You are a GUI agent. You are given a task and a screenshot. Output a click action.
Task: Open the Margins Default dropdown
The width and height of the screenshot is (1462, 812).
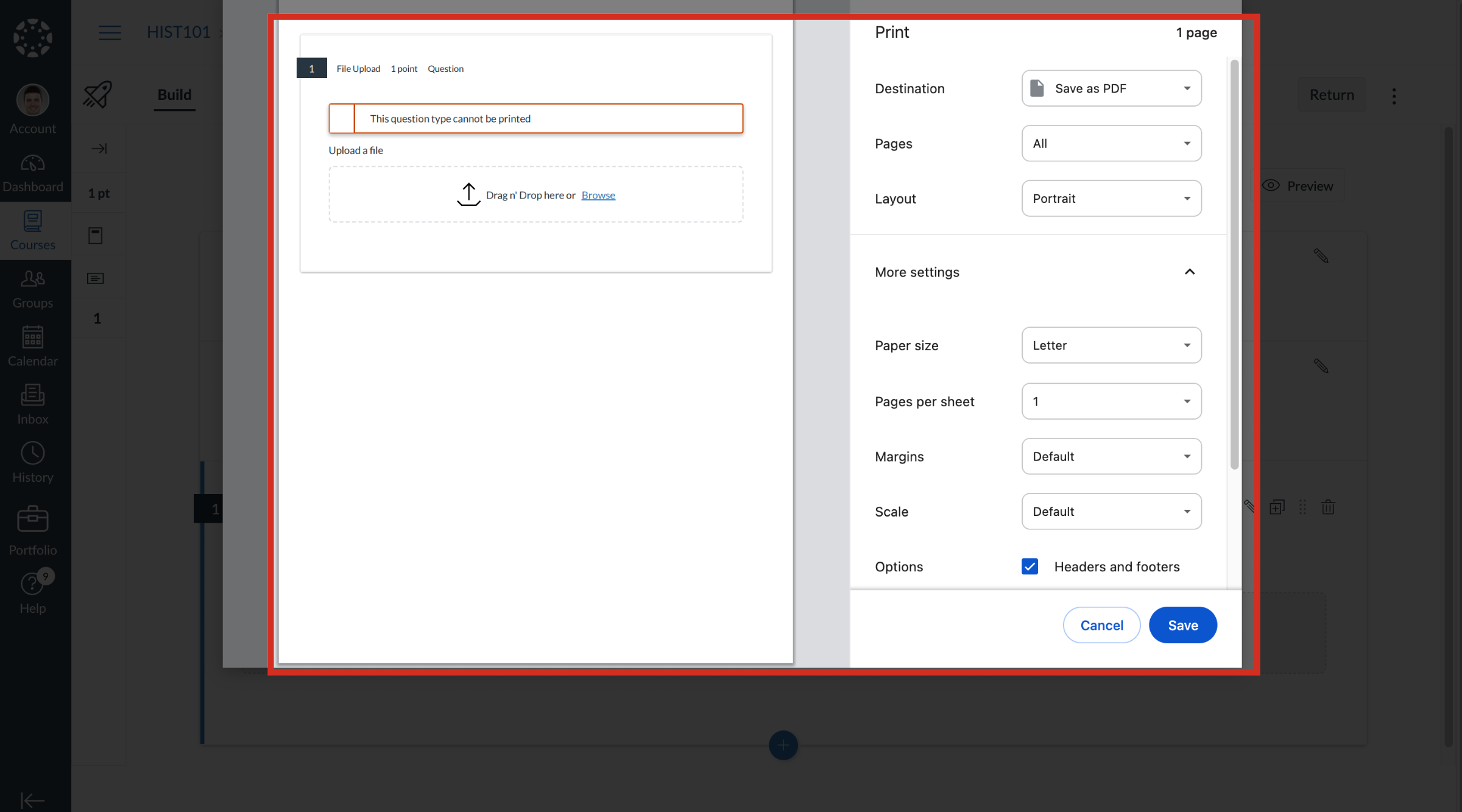click(1111, 456)
